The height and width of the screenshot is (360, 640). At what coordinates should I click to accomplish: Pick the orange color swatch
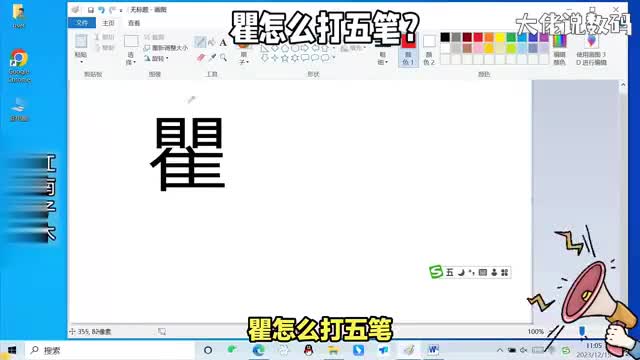[489, 38]
